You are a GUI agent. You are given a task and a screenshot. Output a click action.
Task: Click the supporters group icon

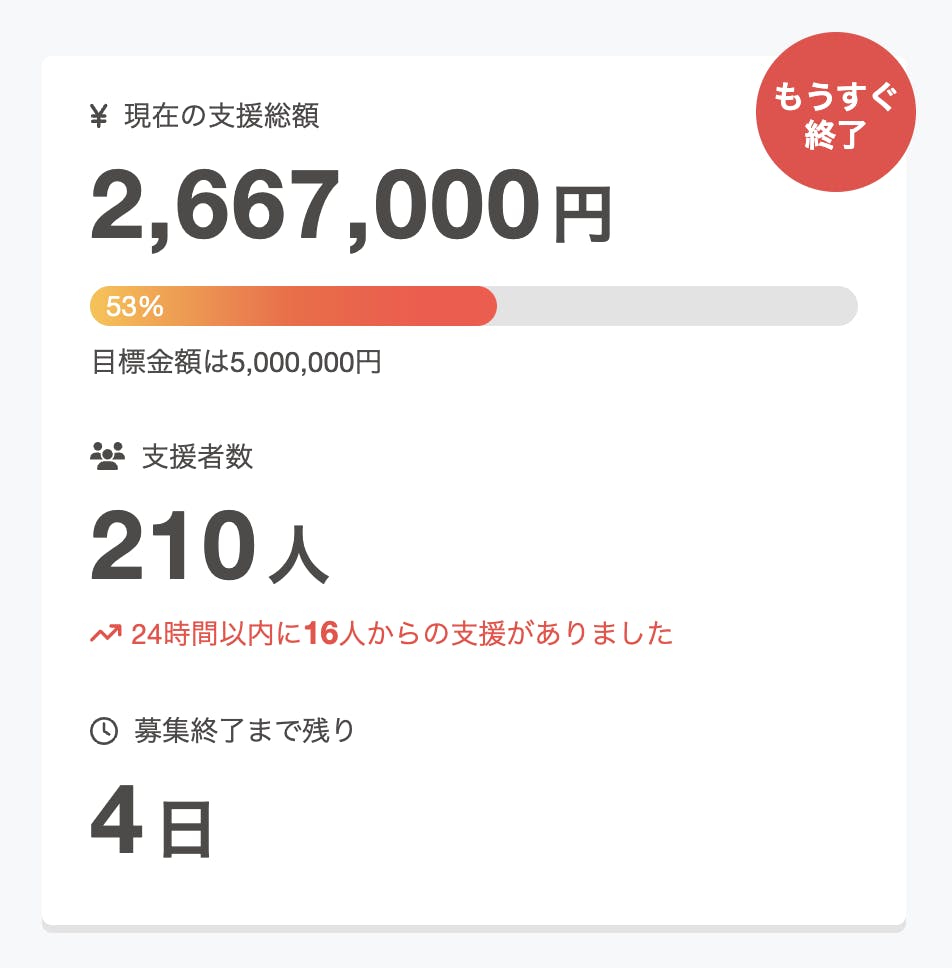tap(107, 457)
